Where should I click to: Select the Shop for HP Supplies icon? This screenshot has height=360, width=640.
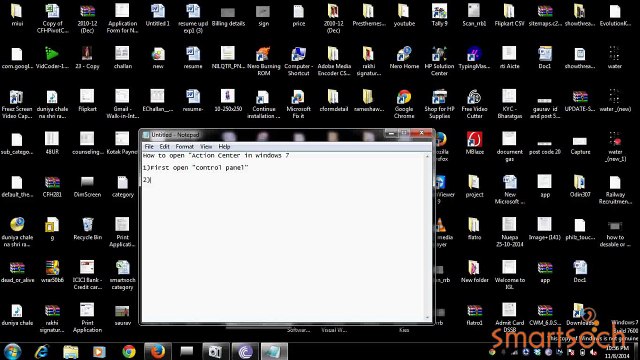pos(440,104)
